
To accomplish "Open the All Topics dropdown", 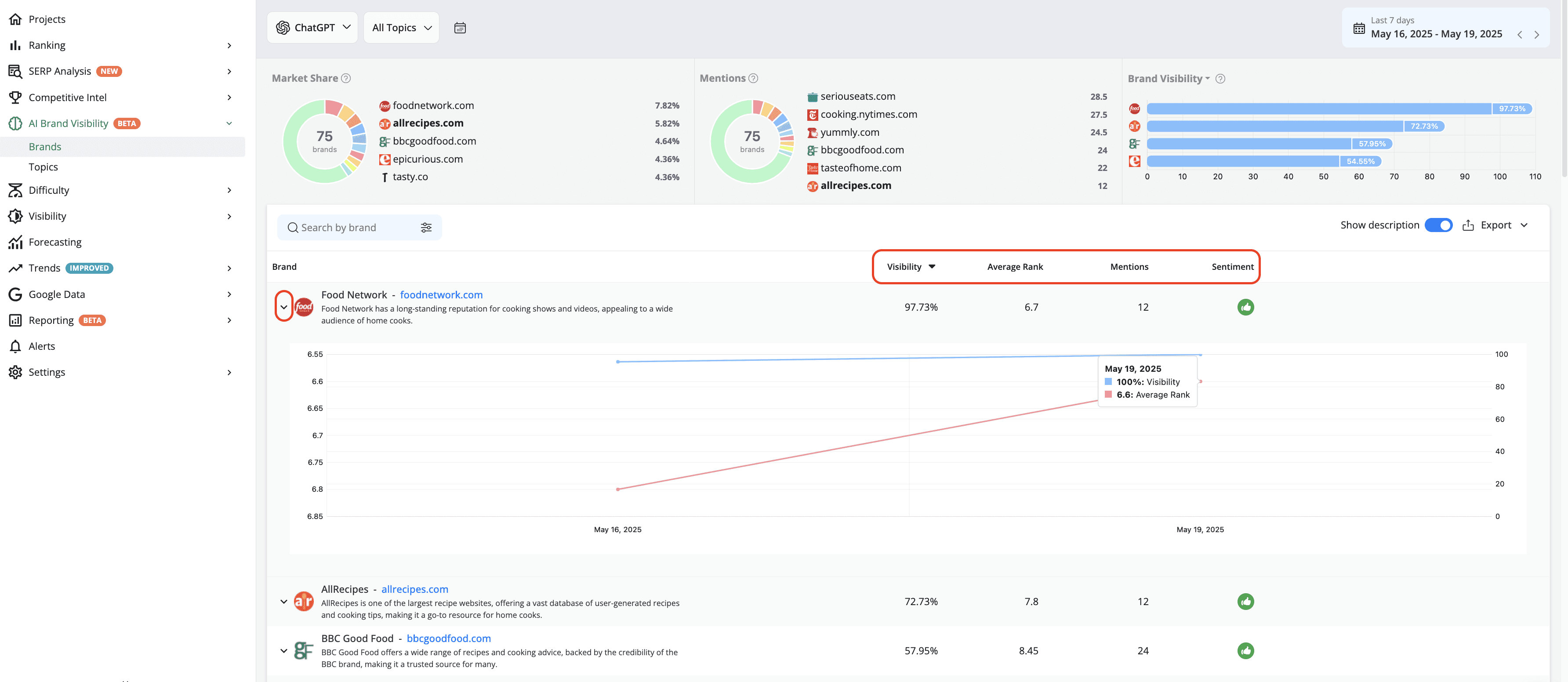I will (401, 27).
